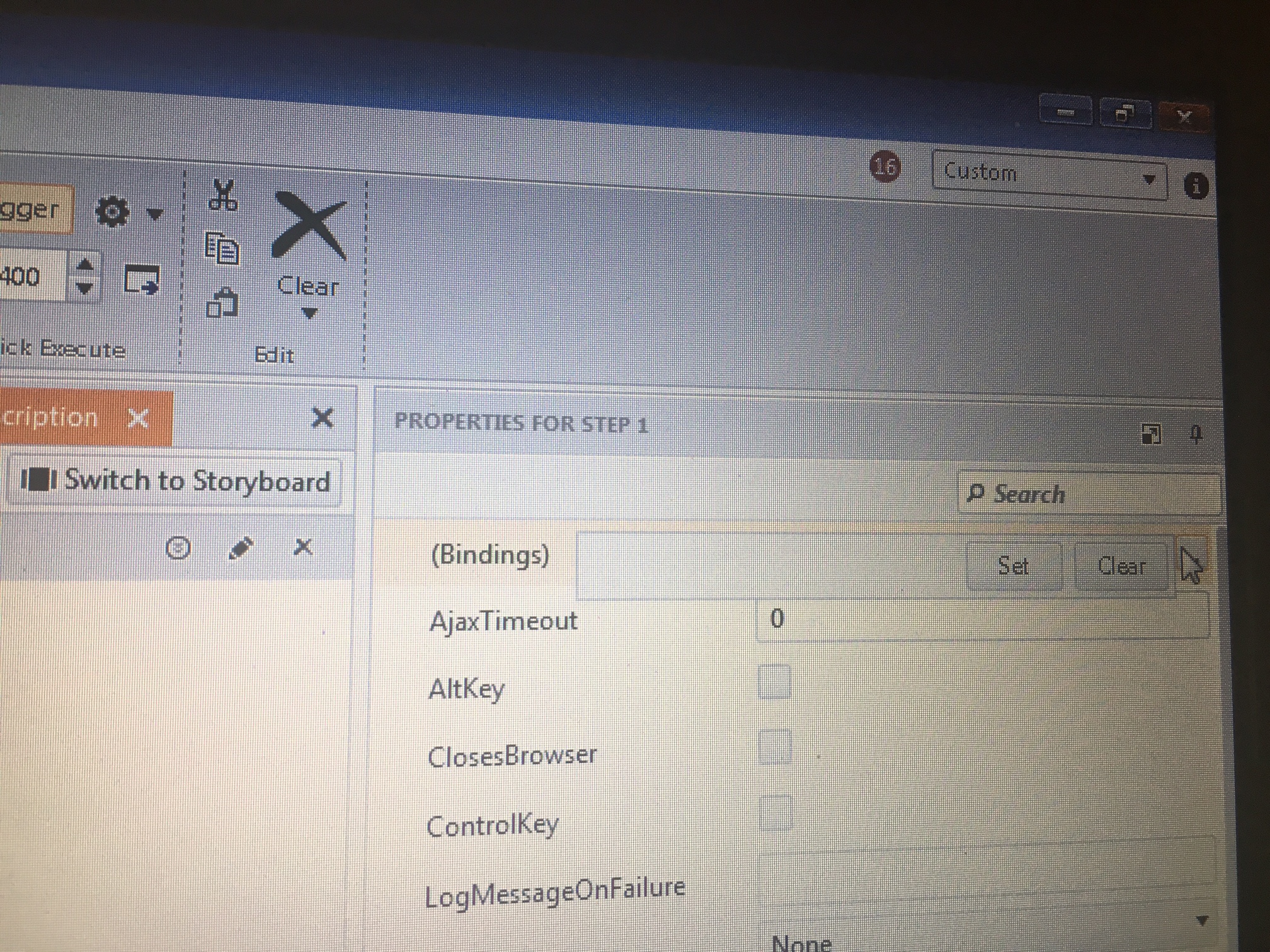Click the pin icon on properties panel
The height and width of the screenshot is (952, 1270).
coord(1196,434)
